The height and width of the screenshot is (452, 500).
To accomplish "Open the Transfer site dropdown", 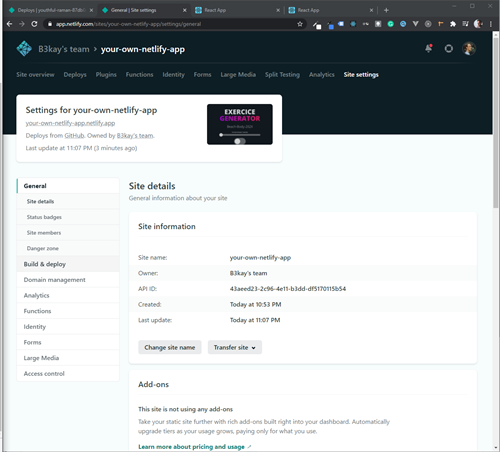I will (235, 347).
